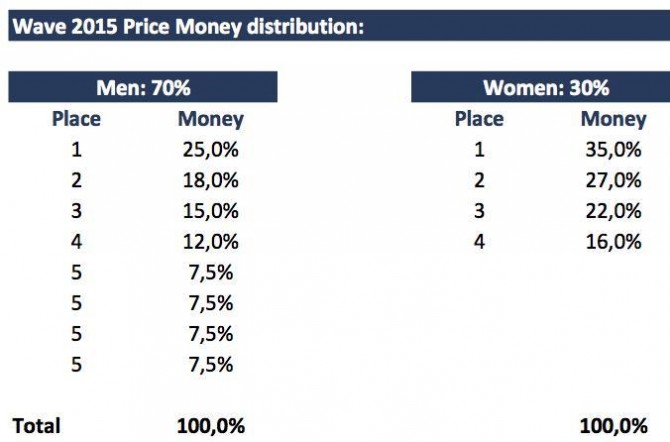Image resolution: width=670 pixels, height=442 pixels.
Task: Select the Men: 70% header bar
Action: click(x=143, y=87)
